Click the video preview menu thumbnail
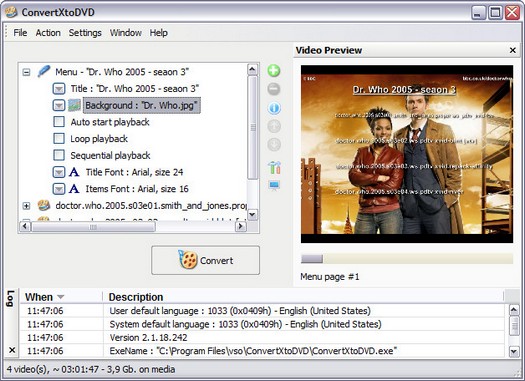 tap(407, 154)
